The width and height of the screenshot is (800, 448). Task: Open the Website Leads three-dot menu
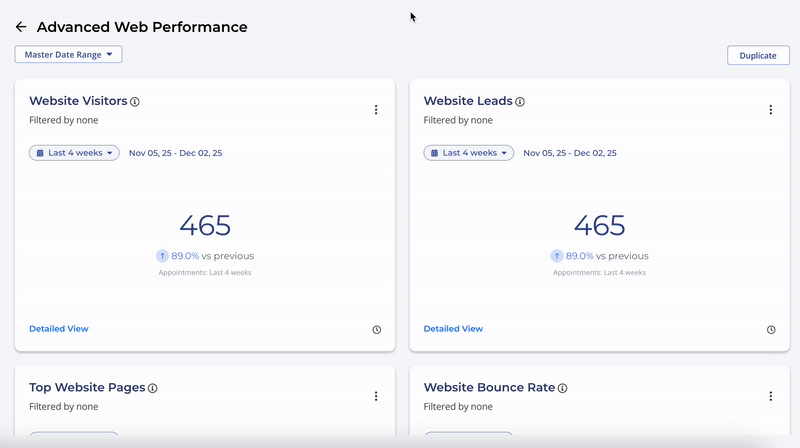tap(770, 110)
